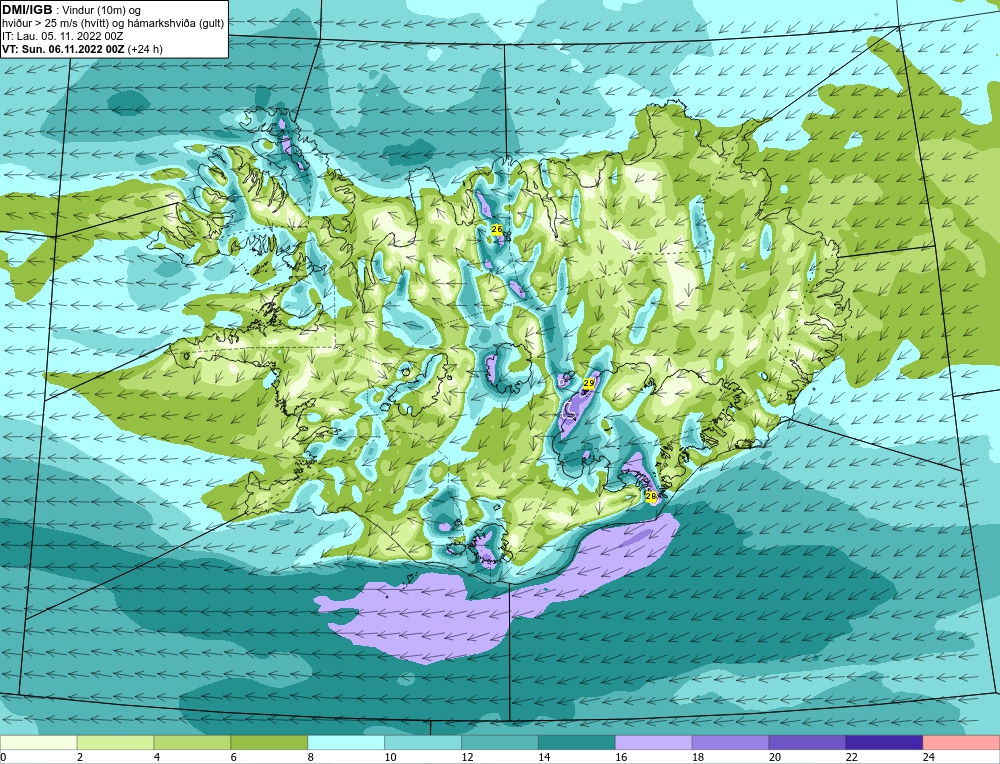Pick the light green swatch between 2 and 4
The height and width of the screenshot is (764, 1000).
click(x=115, y=743)
